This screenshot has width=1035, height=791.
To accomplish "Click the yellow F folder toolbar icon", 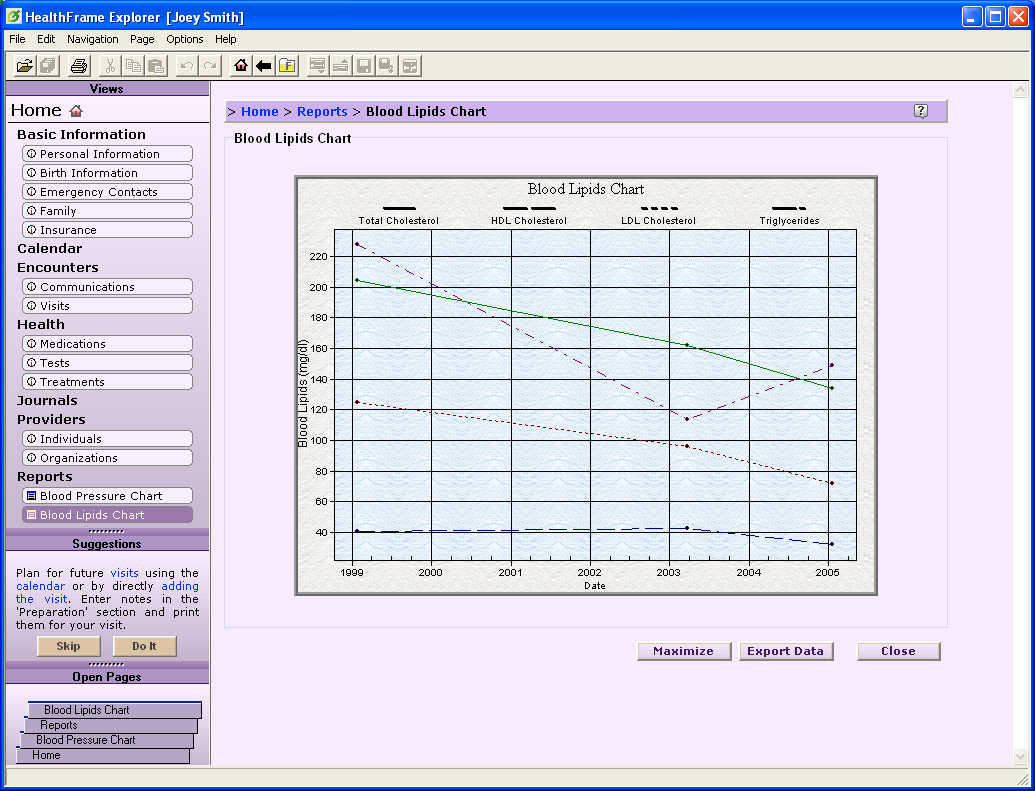I will coord(287,66).
